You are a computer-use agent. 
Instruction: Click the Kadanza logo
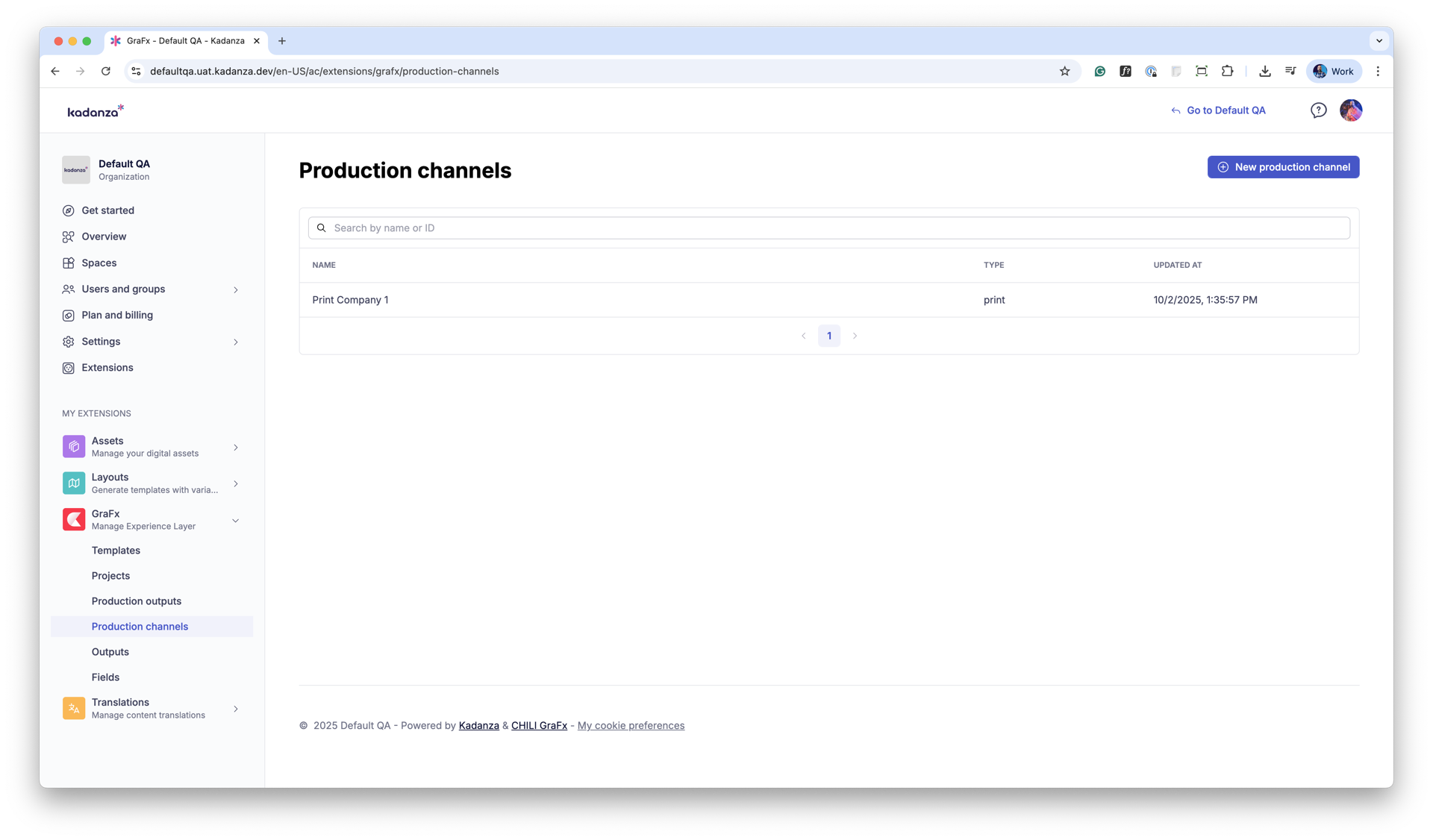click(x=96, y=111)
